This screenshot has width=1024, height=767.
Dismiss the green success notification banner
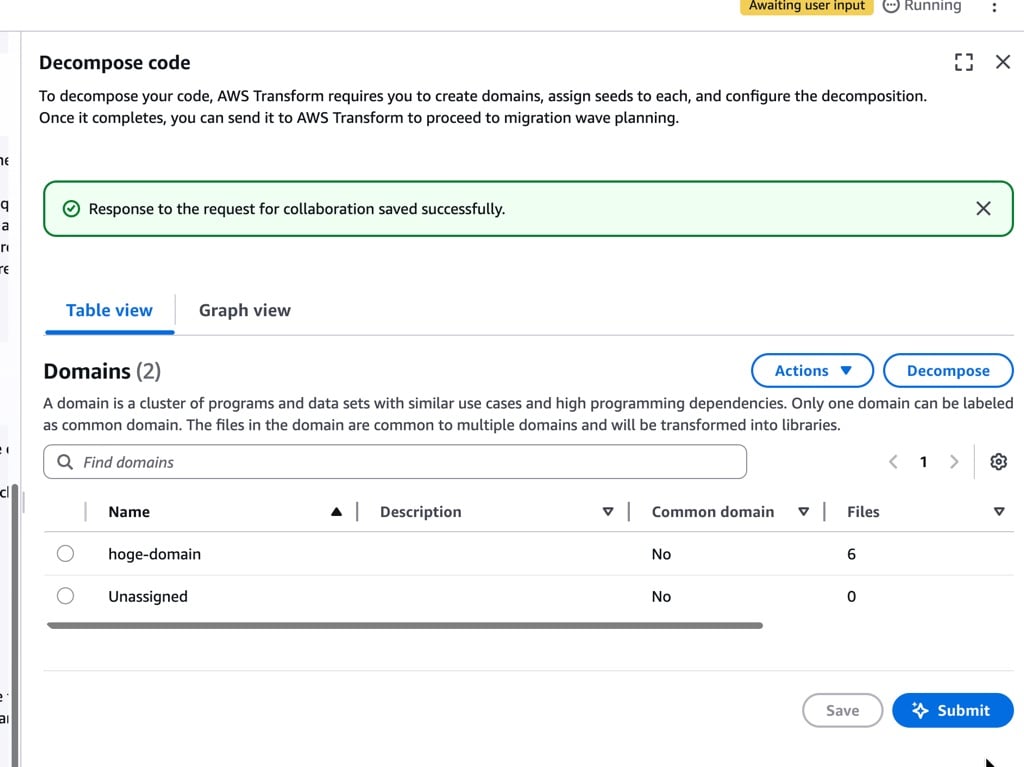click(983, 208)
